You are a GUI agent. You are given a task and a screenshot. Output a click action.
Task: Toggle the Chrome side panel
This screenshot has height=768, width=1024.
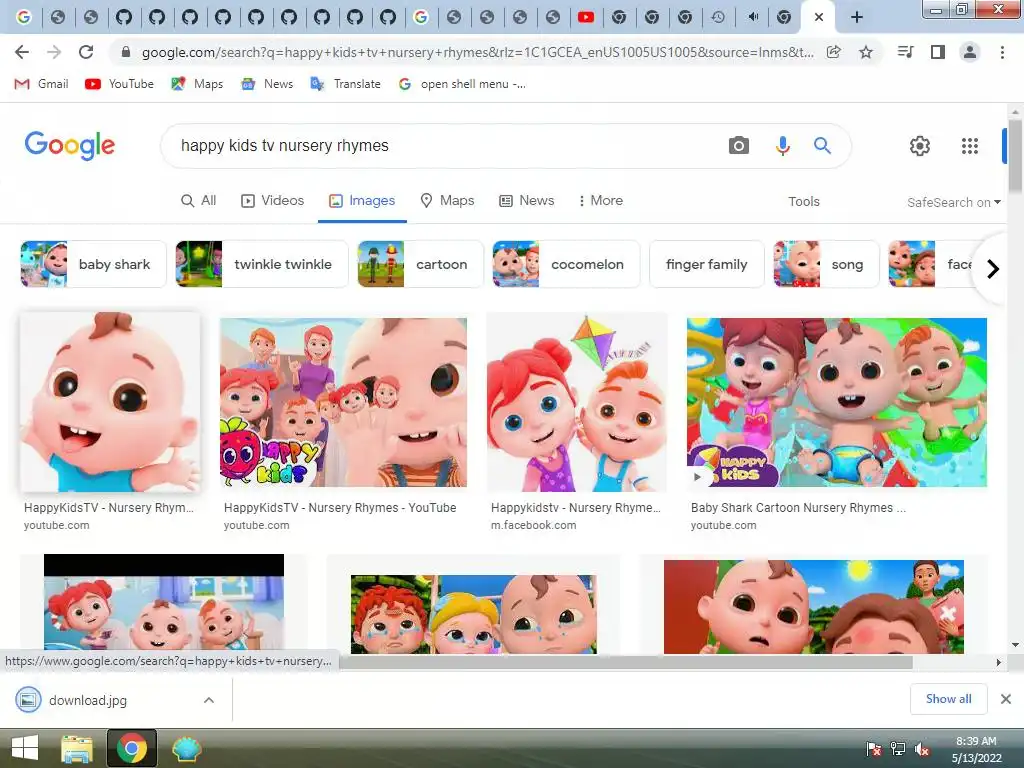(x=938, y=52)
